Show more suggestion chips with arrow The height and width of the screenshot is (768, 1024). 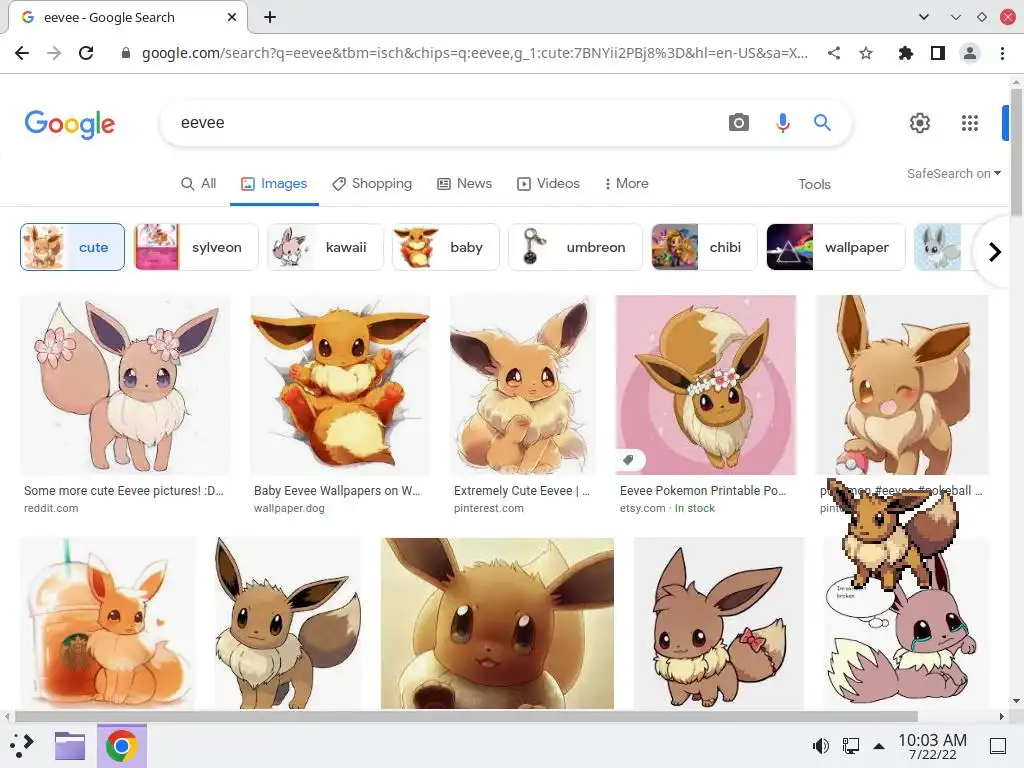pyautogui.click(x=994, y=251)
